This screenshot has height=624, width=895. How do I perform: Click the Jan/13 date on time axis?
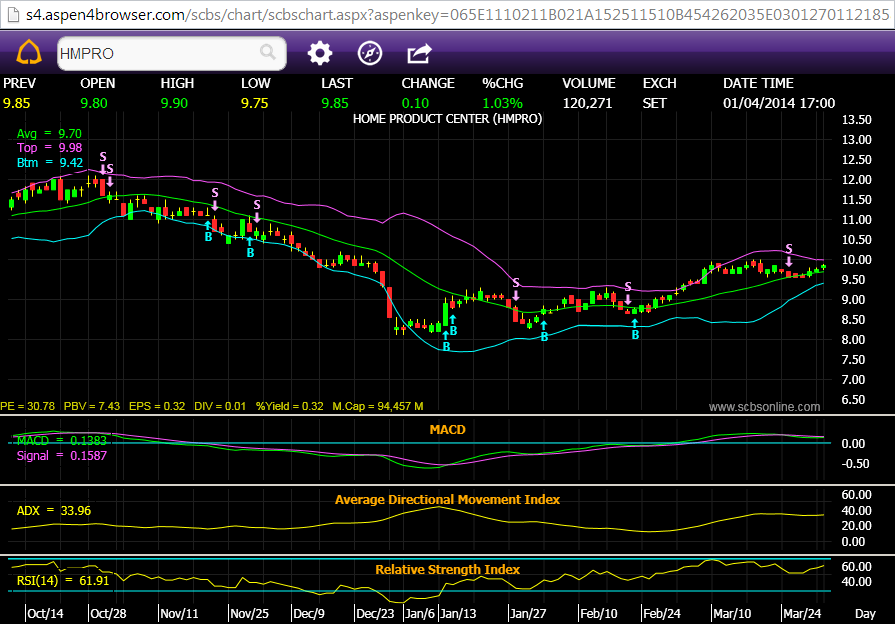tap(457, 612)
